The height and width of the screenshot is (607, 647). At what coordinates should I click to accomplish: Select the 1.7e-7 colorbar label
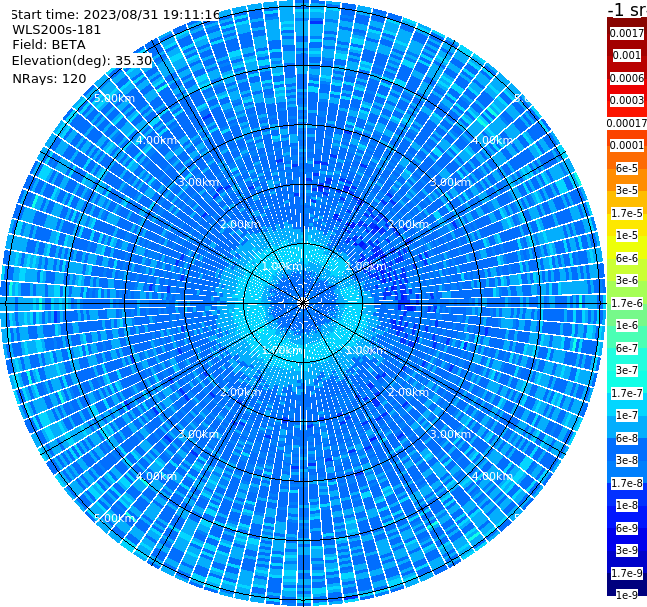click(x=627, y=393)
